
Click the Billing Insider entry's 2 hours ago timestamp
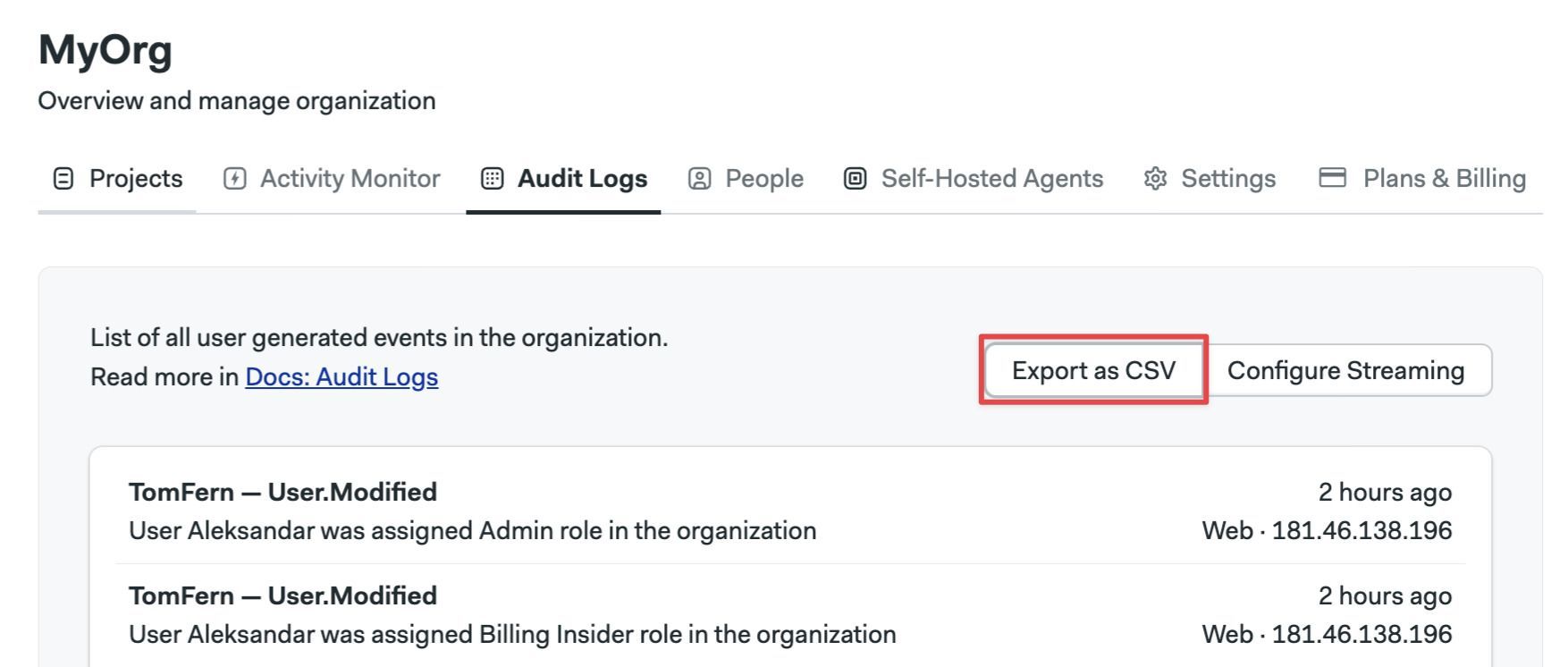(x=1385, y=595)
